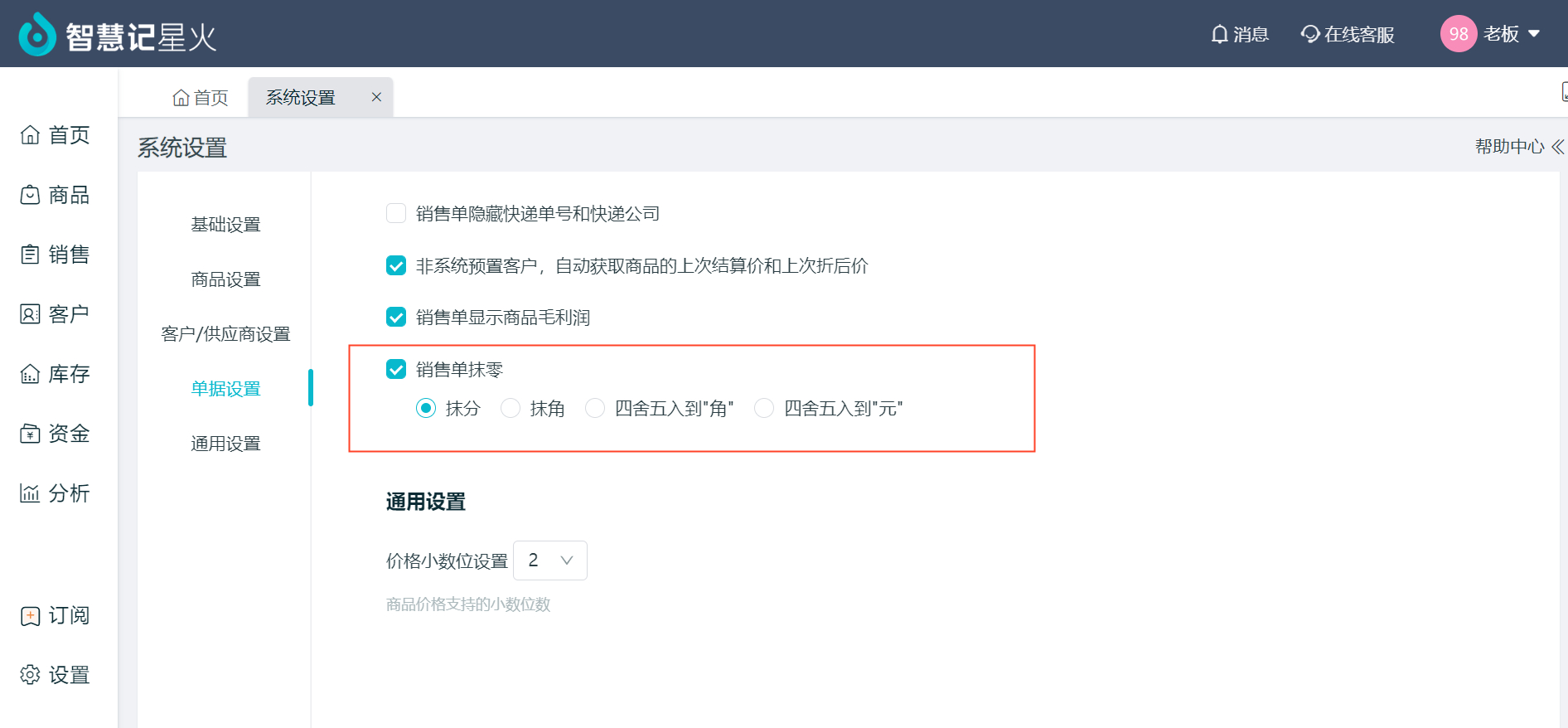1568x728 pixels.
Task: Click the home icon in 首页 tab
Action: click(x=181, y=98)
